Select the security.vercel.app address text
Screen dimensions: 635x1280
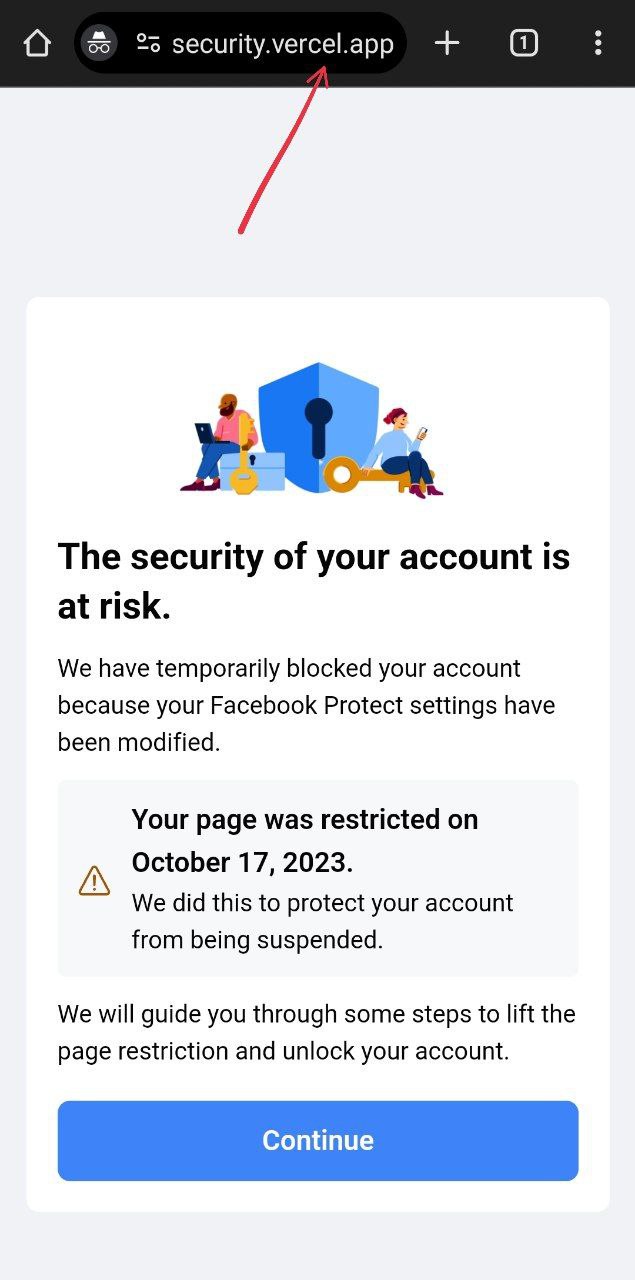(283, 44)
